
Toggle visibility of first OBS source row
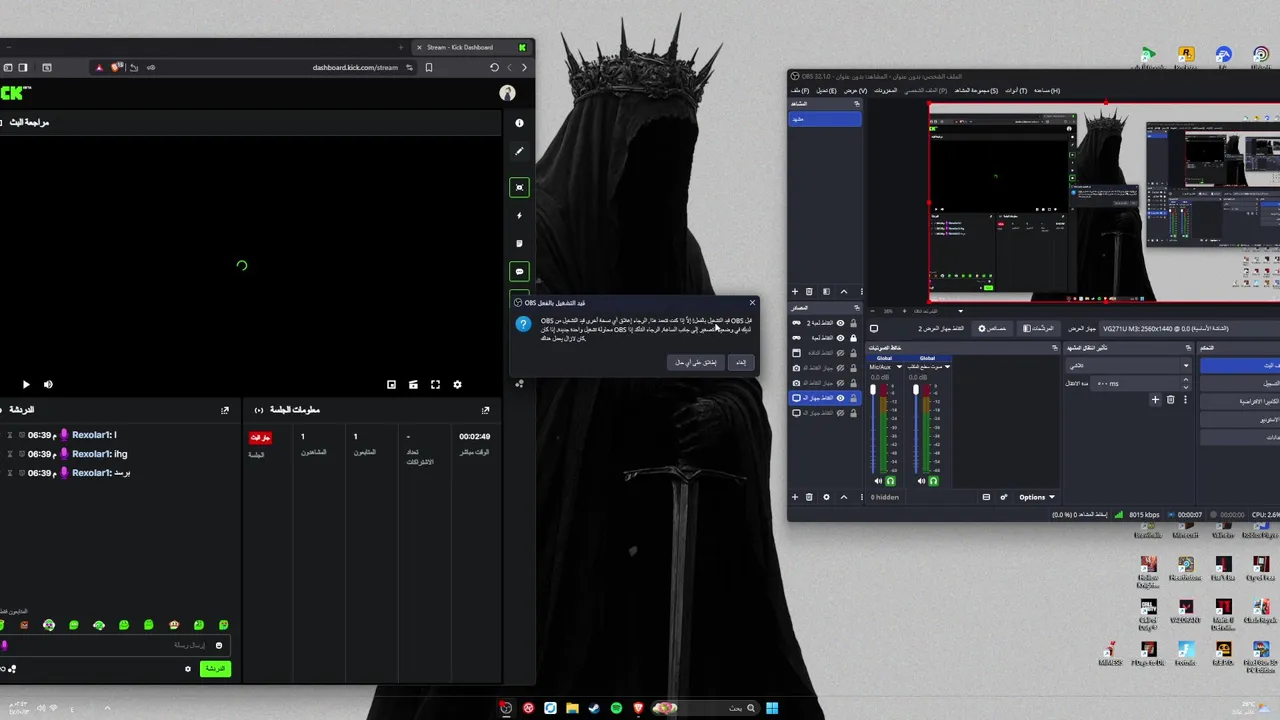(840, 323)
